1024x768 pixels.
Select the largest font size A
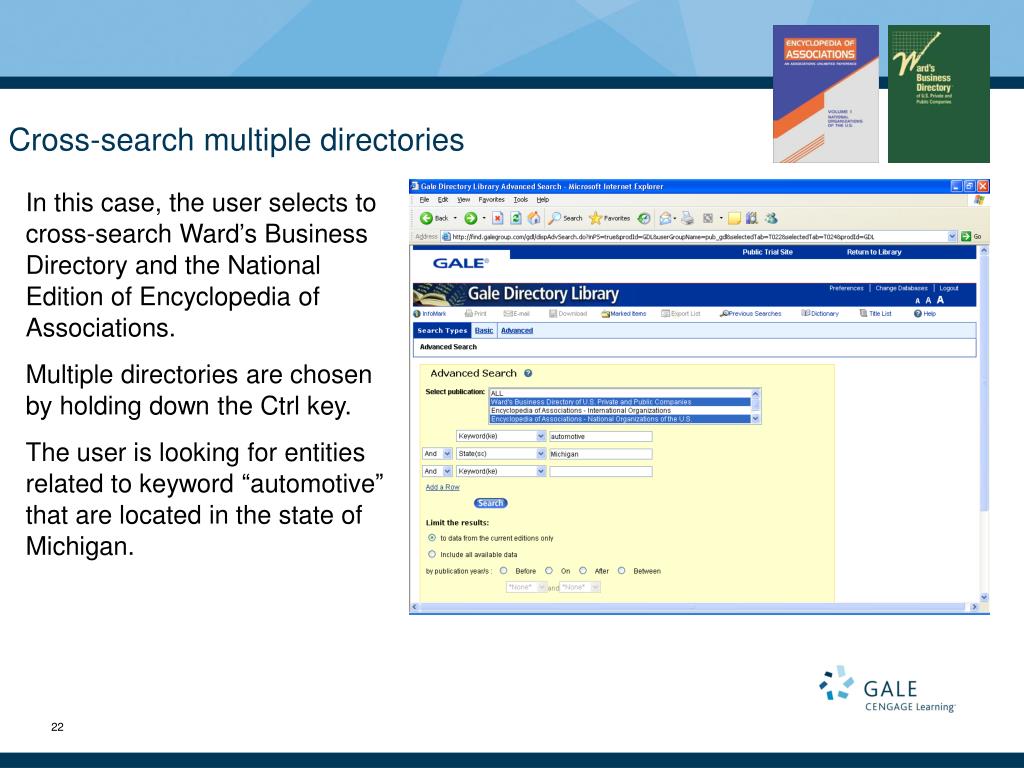[x=940, y=300]
